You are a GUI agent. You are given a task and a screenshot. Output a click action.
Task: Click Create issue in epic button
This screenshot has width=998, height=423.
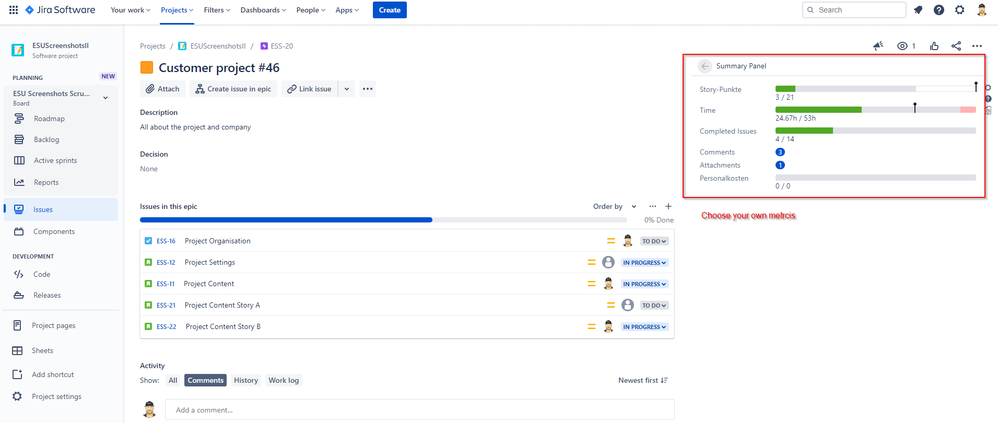(234, 89)
